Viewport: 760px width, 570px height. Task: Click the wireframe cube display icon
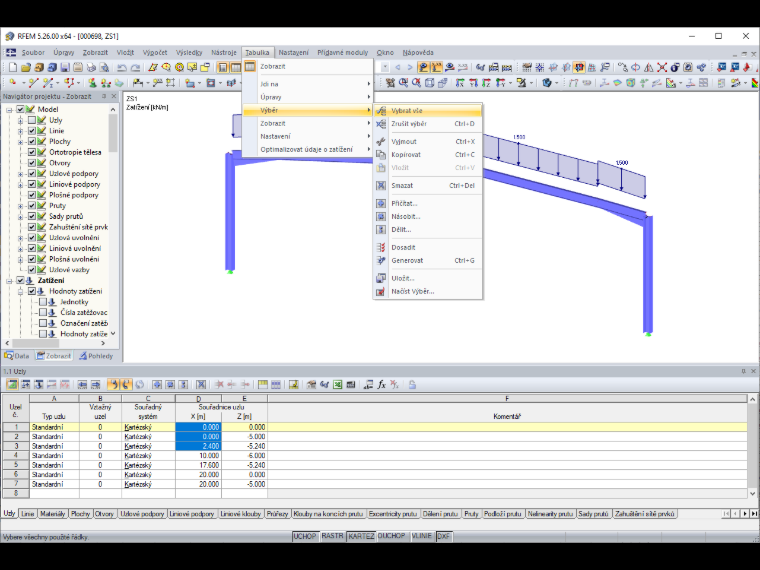[x=429, y=83]
